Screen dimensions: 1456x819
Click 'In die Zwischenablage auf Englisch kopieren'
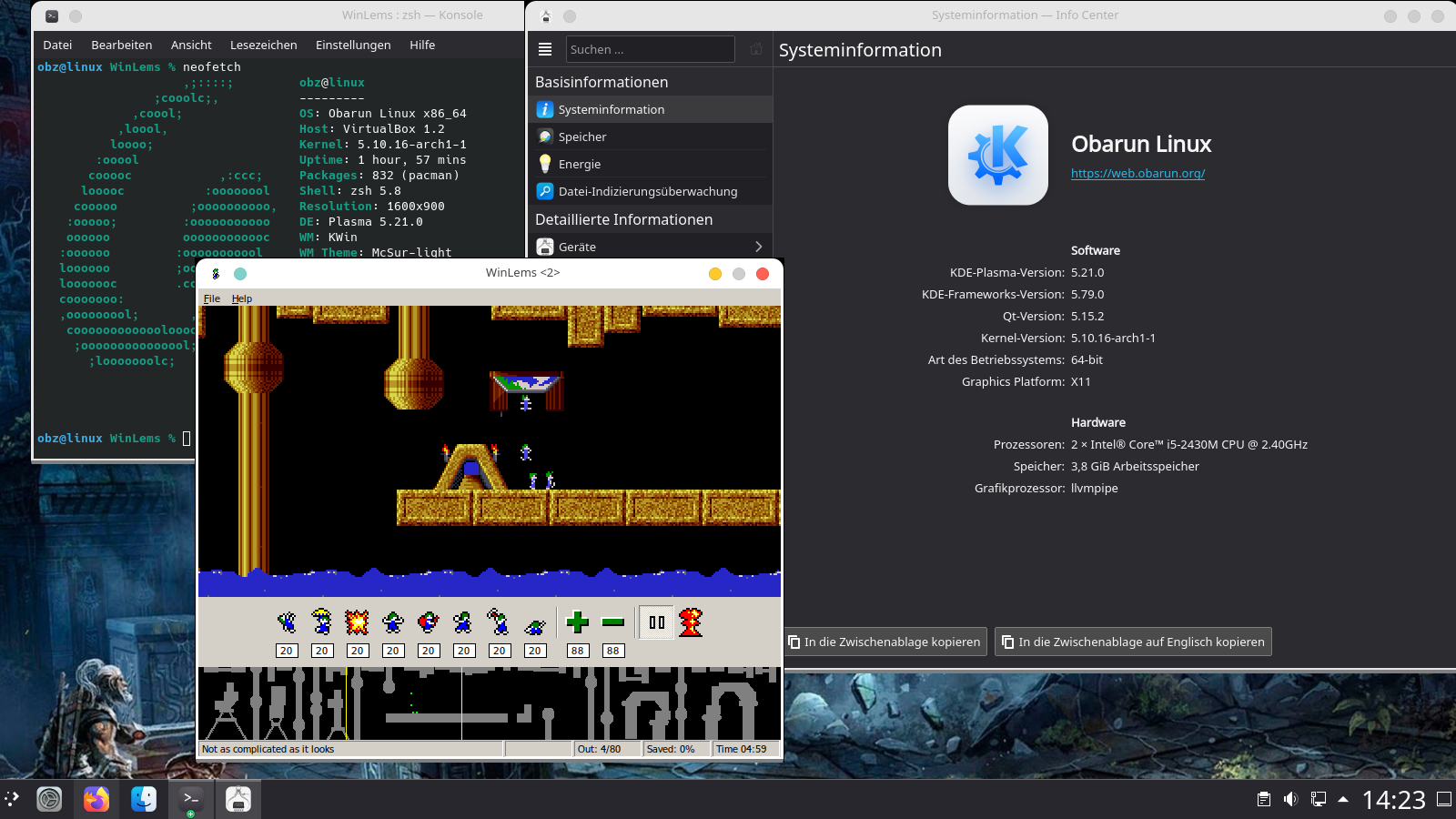[x=1133, y=642]
